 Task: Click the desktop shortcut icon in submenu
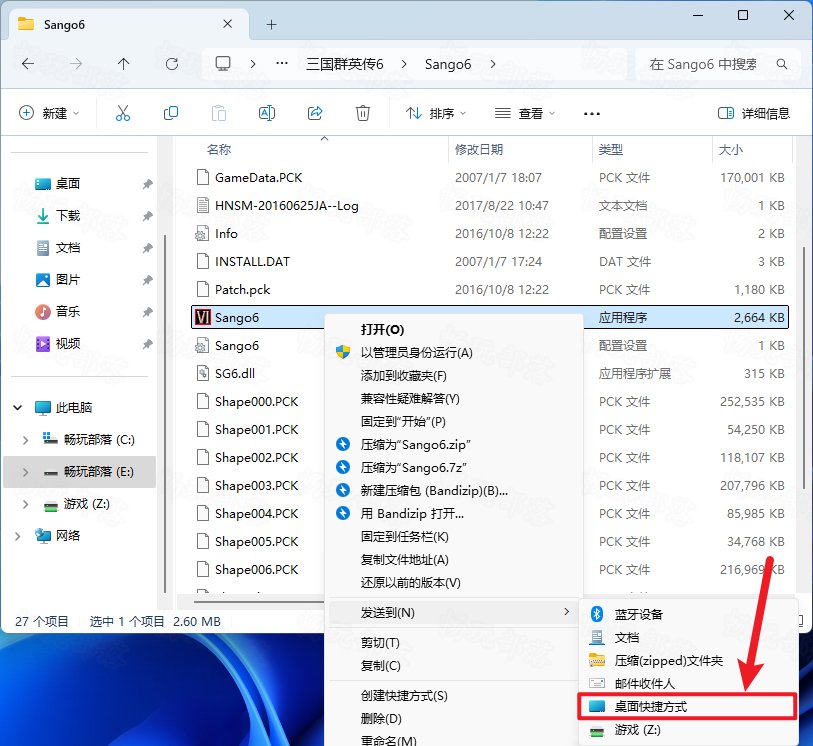pyautogui.click(x=597, y=706)
